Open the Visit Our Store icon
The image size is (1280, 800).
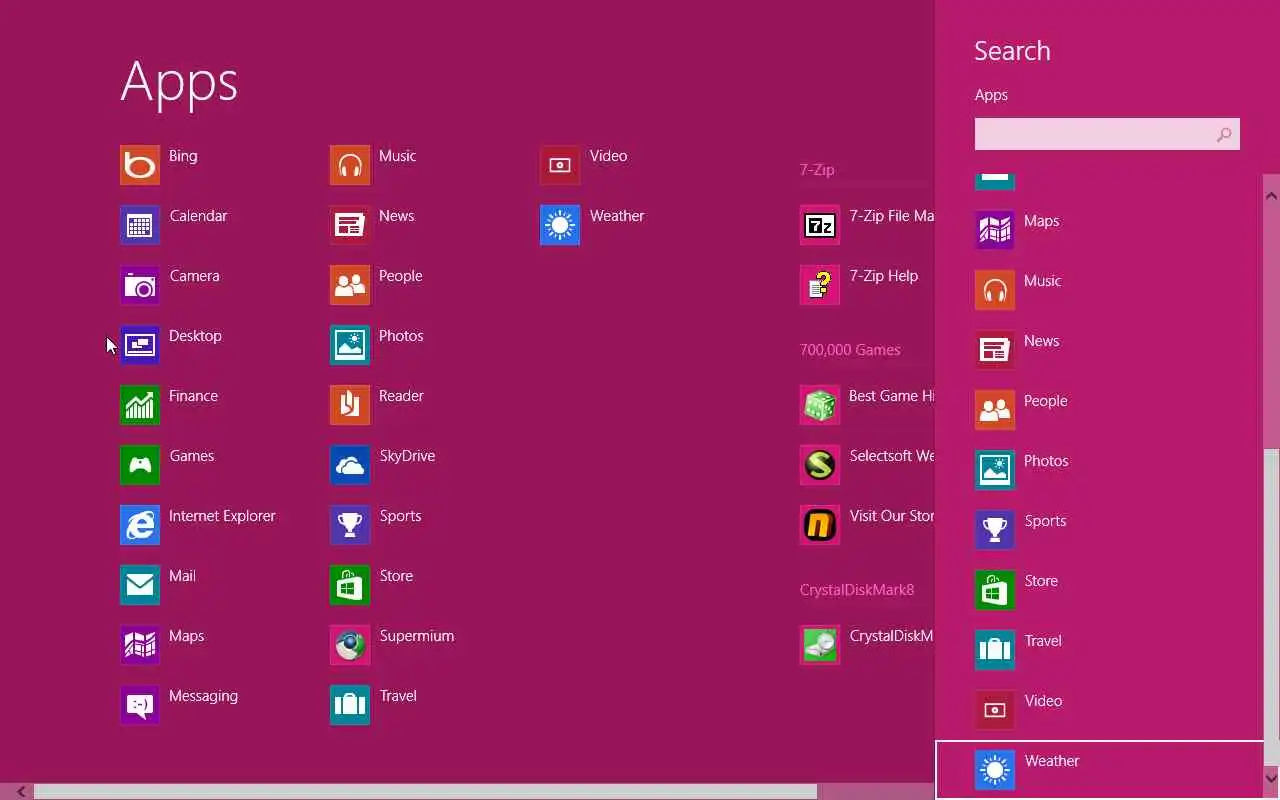click(820, 525)
